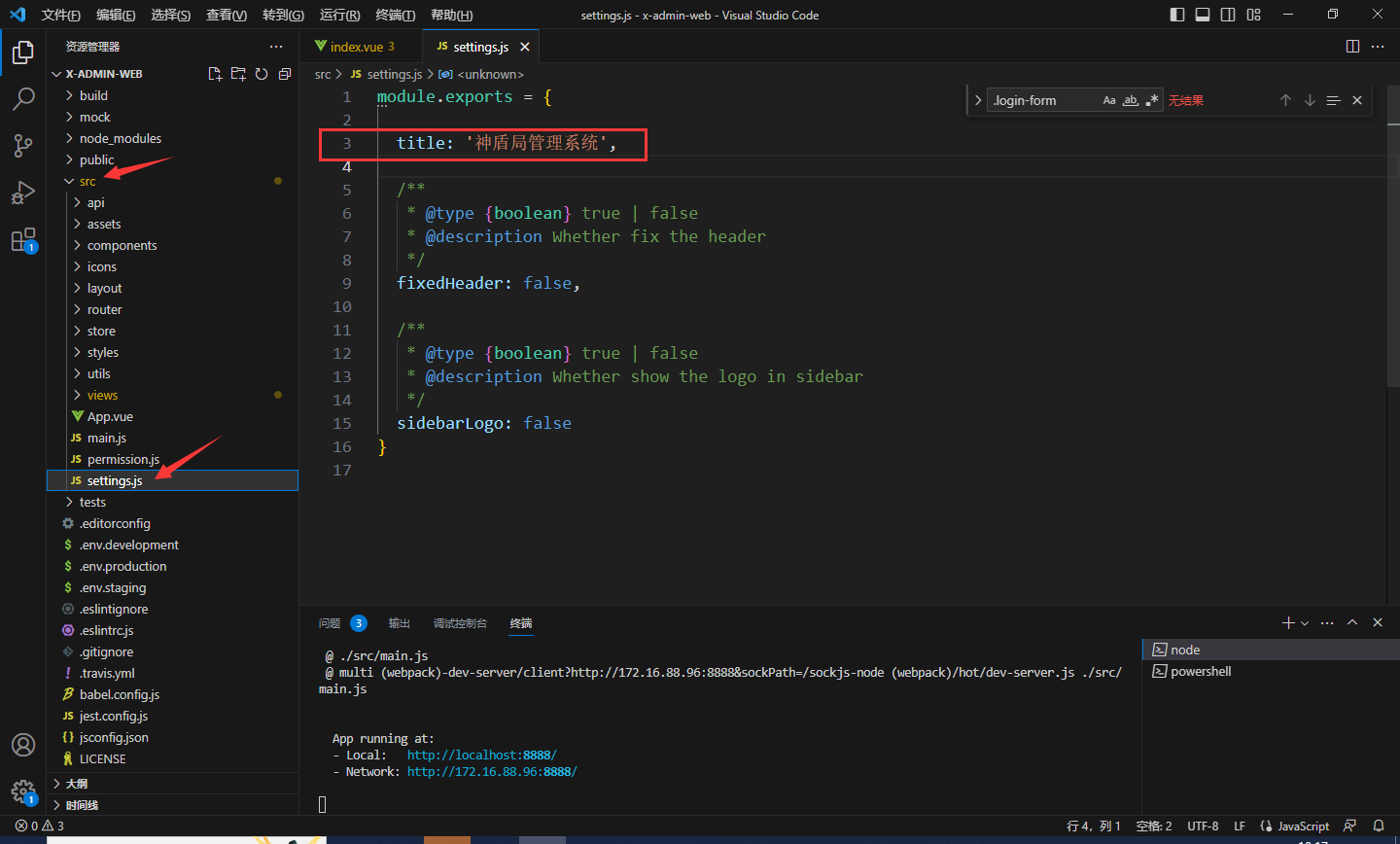Open the 文件(F) menu
The width and height of the screenshot is (1400, 844).
pos(60,15)
